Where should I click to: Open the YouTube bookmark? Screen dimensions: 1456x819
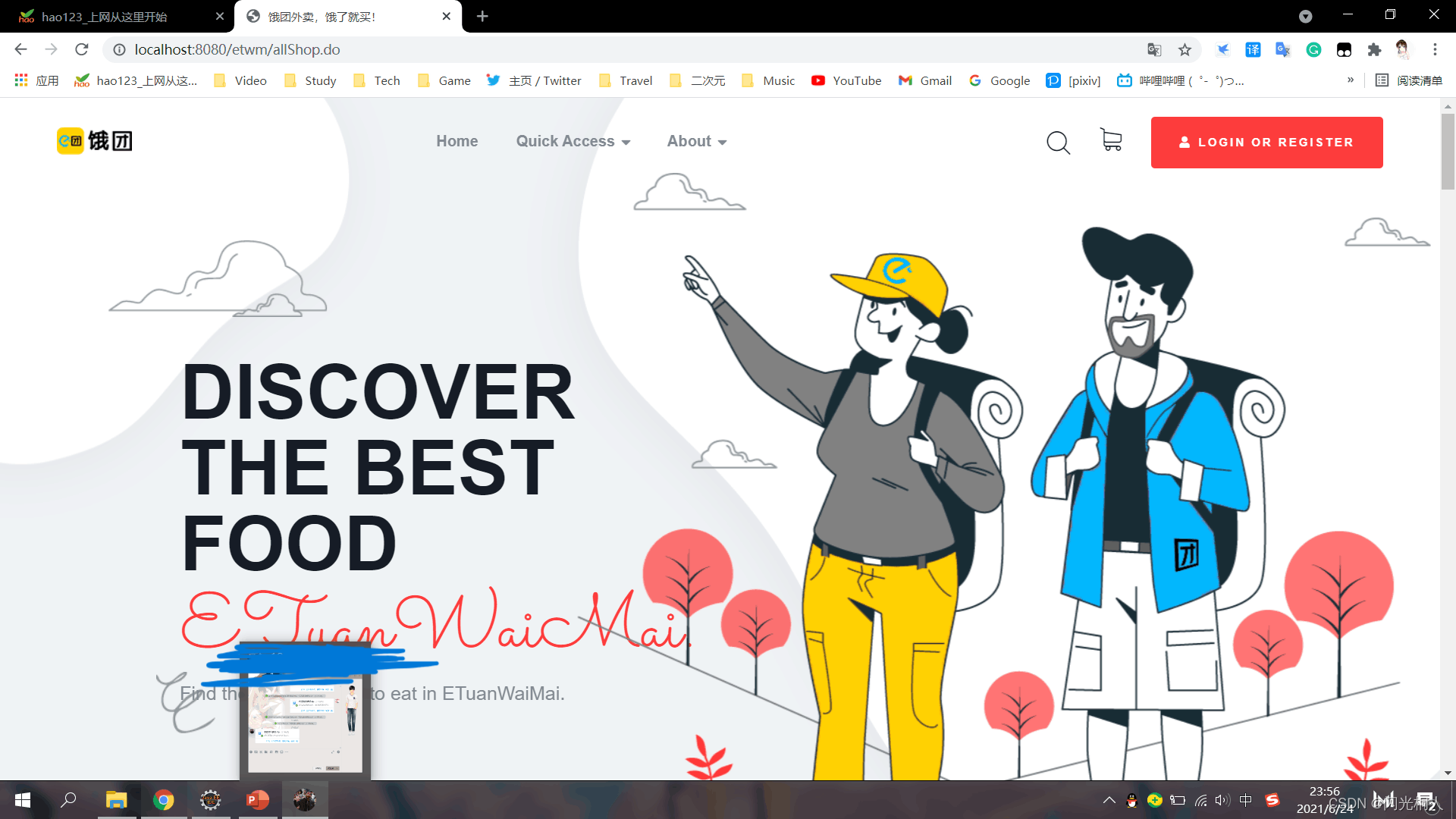[x=846, y=80]
